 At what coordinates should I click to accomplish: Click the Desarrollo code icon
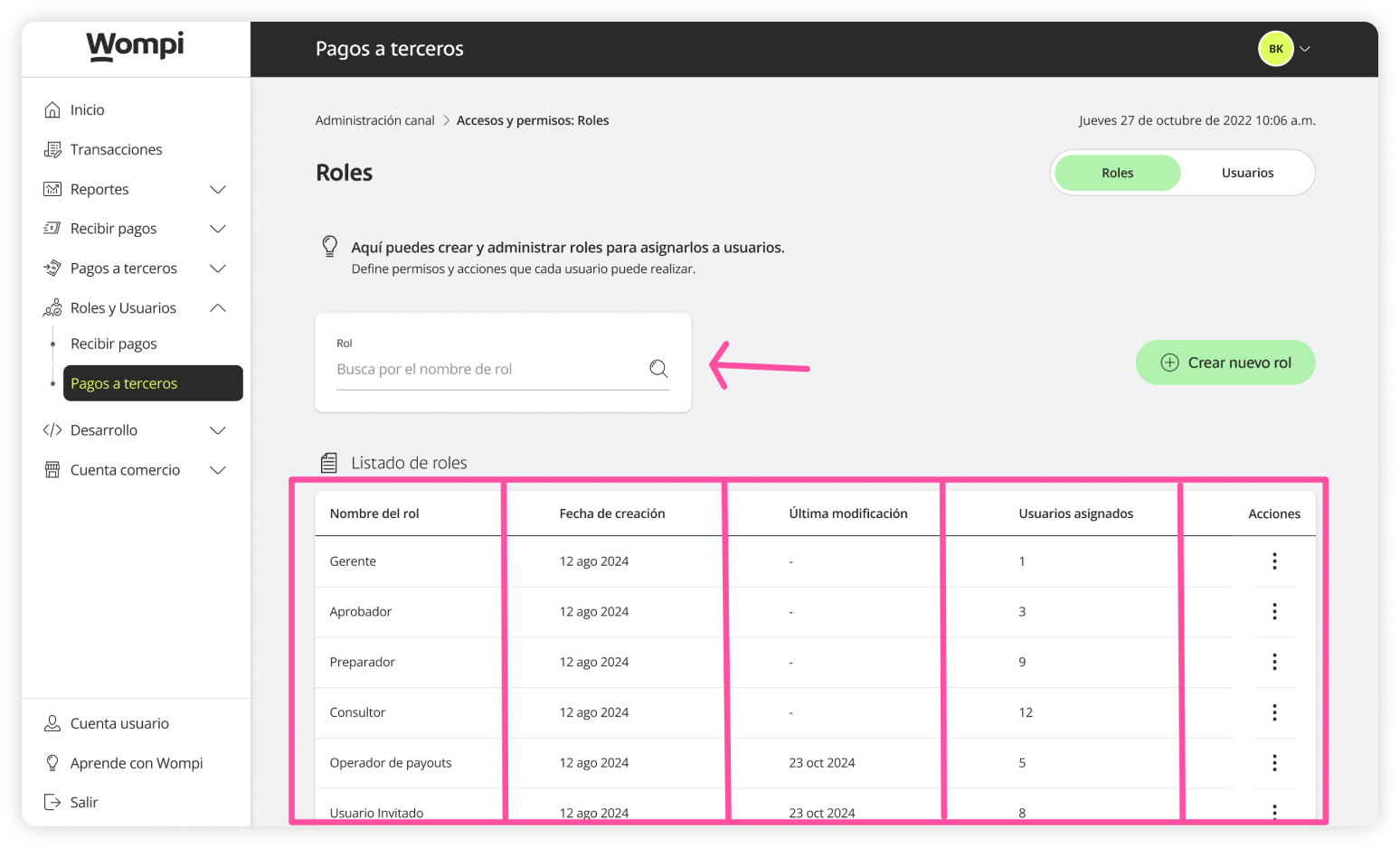click(53, 429)
